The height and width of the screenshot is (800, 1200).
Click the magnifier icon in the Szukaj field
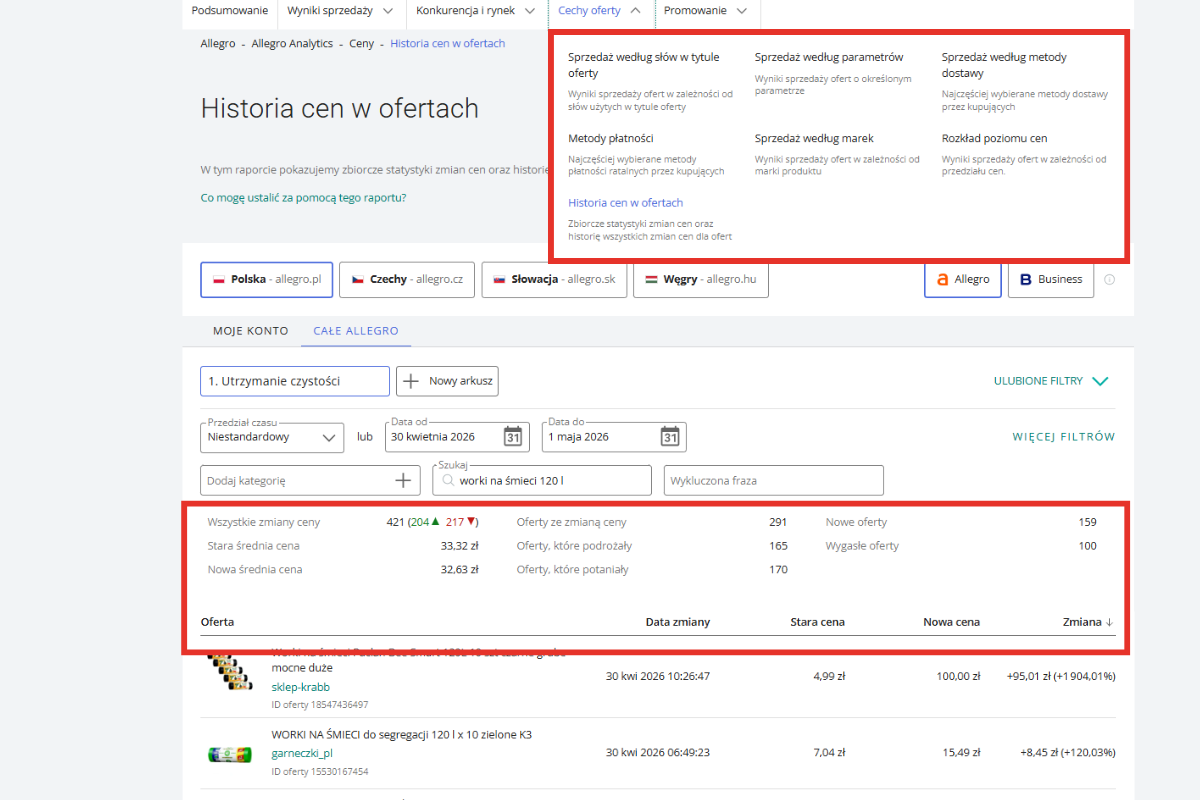click(x=449, y=481)
